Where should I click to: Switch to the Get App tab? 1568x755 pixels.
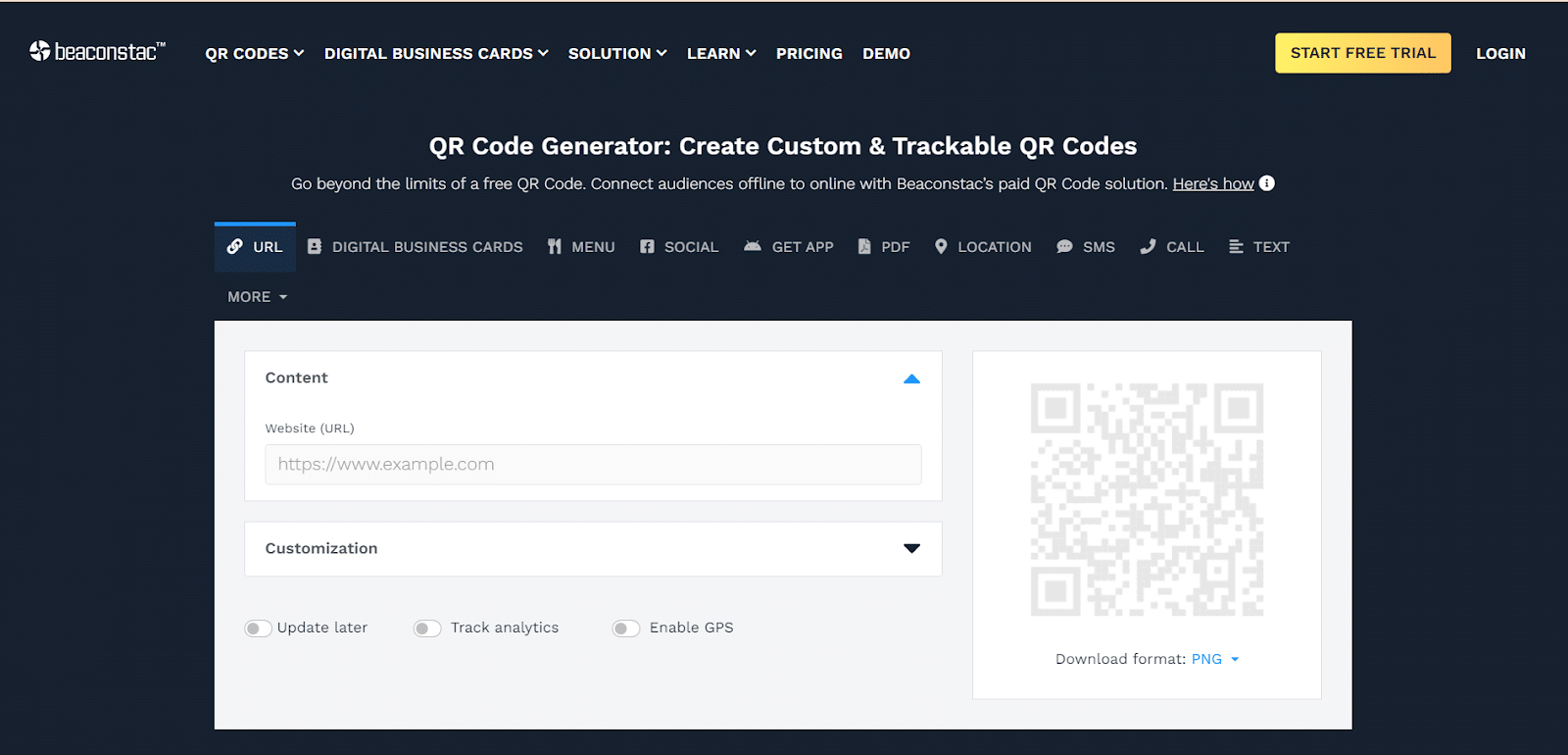coord(789,247)
